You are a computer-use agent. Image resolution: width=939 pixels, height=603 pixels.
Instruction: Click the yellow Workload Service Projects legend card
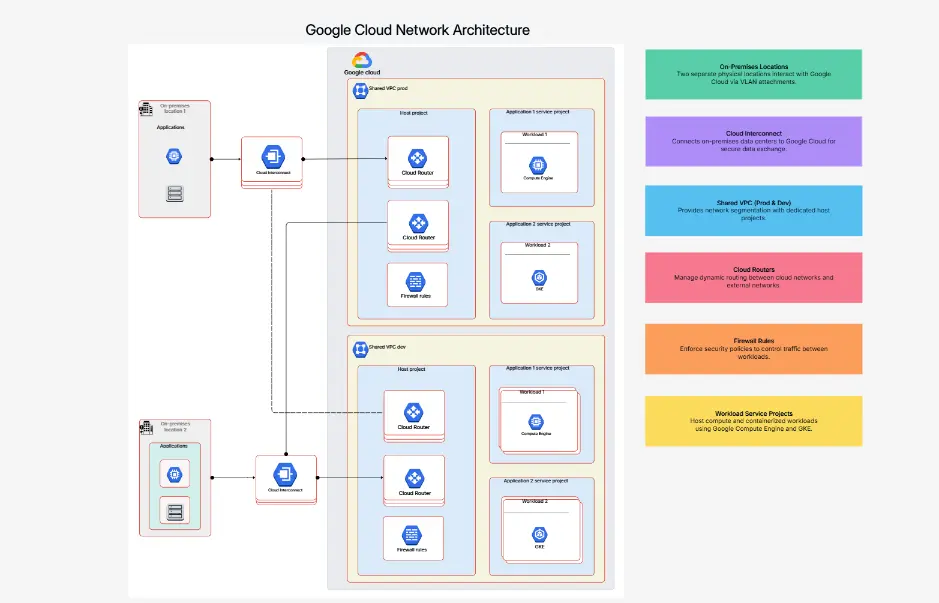pyautogui.click(x=753, y=421)
